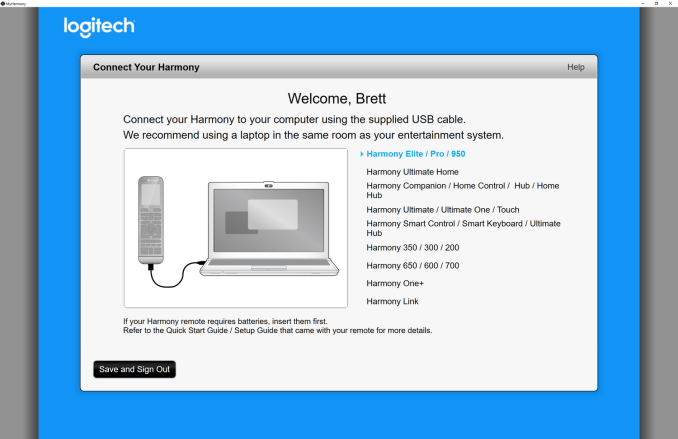The width and height of the screenshot is (678, 439).
Task: Click the laptop recommendation text
Action: (313, 135)
